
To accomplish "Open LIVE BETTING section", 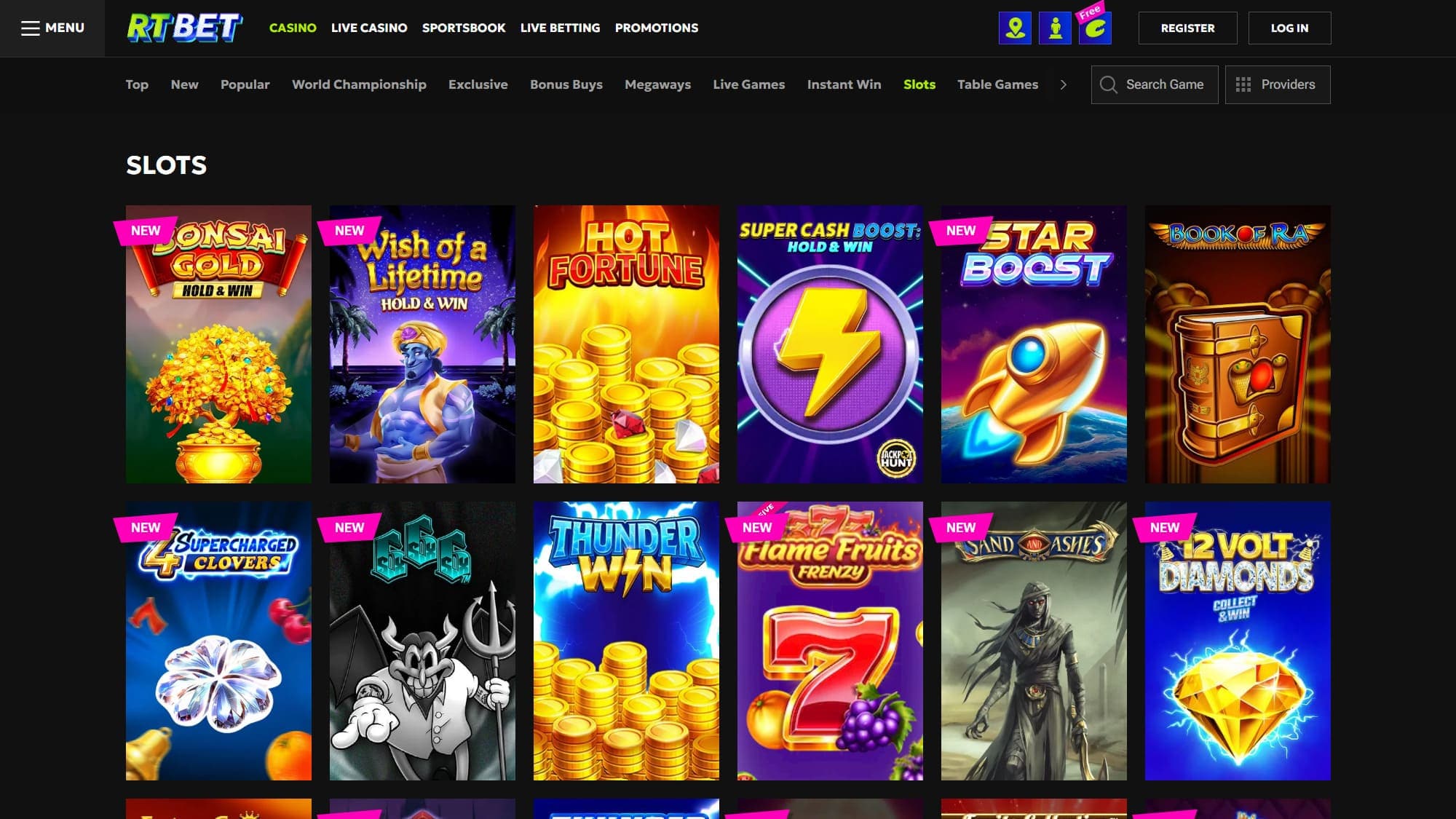I will 561,28.
